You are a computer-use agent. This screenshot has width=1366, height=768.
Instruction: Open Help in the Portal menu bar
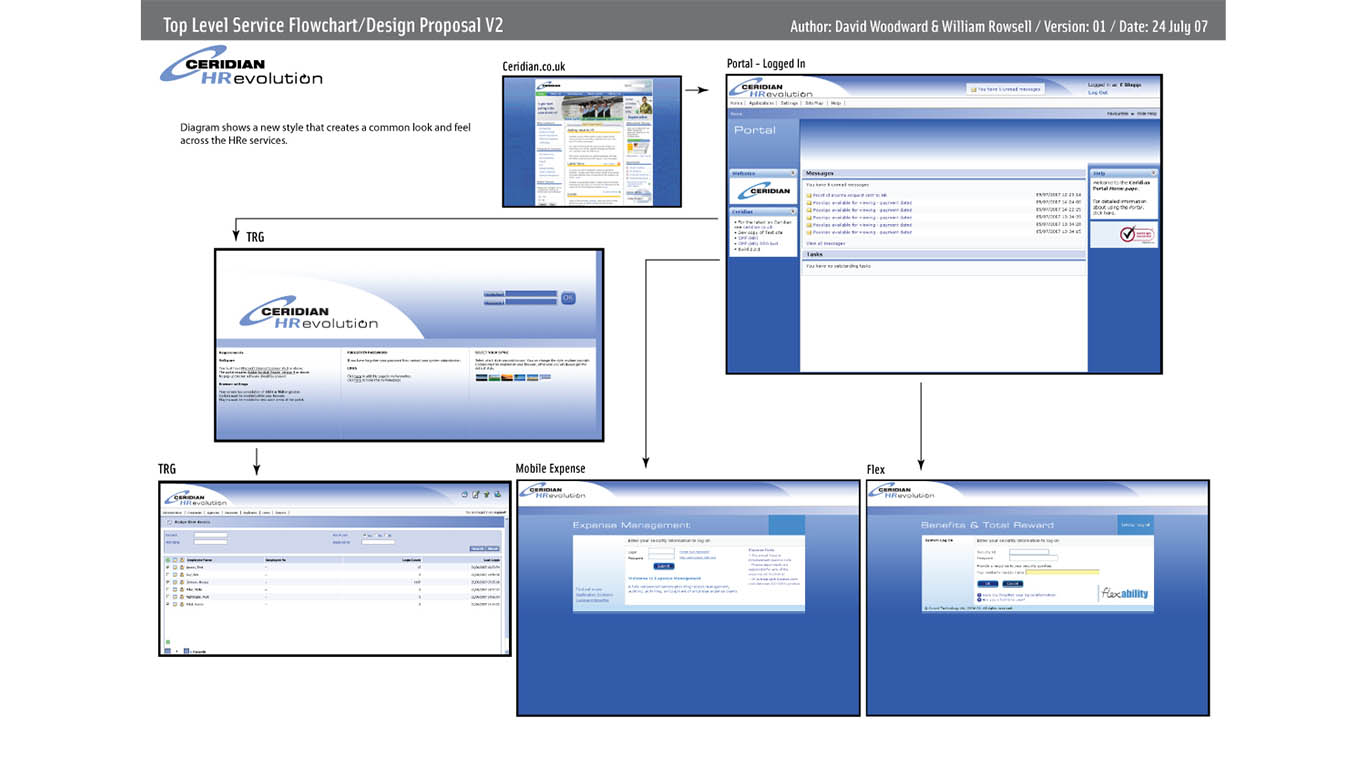coord(836,103)
